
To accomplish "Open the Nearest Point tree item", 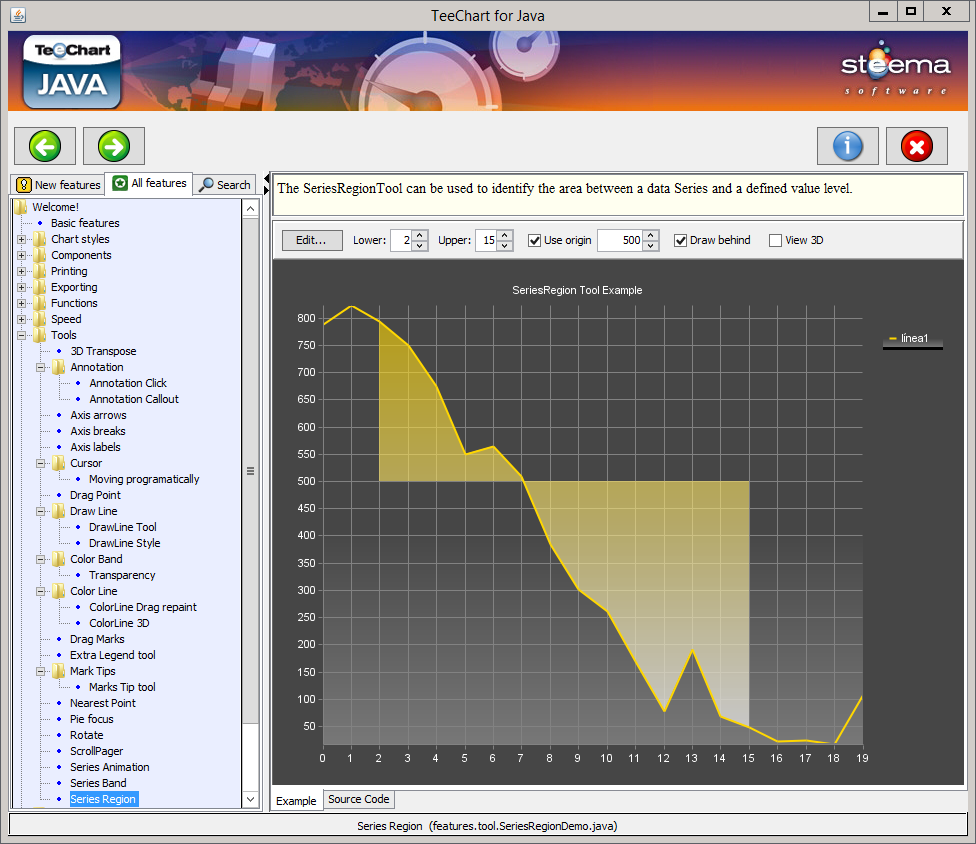I will (103, 703).
